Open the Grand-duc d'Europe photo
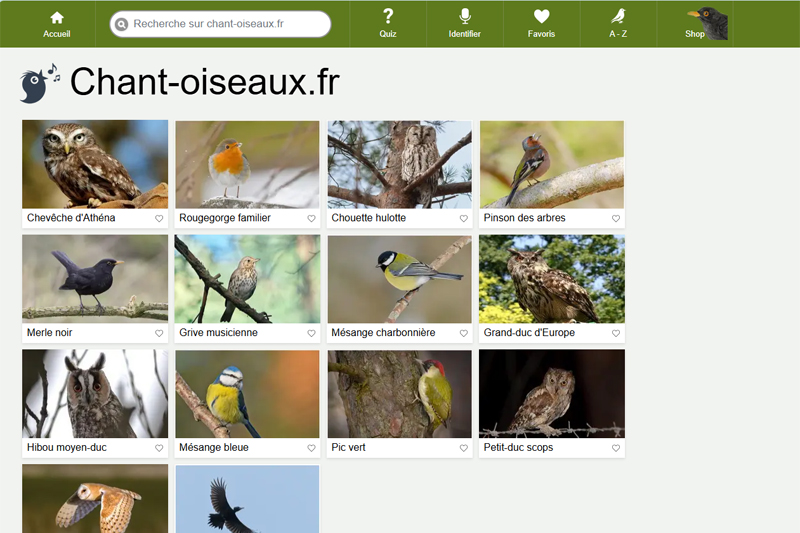The image size is (800, 533). click(x=552, y=279)
